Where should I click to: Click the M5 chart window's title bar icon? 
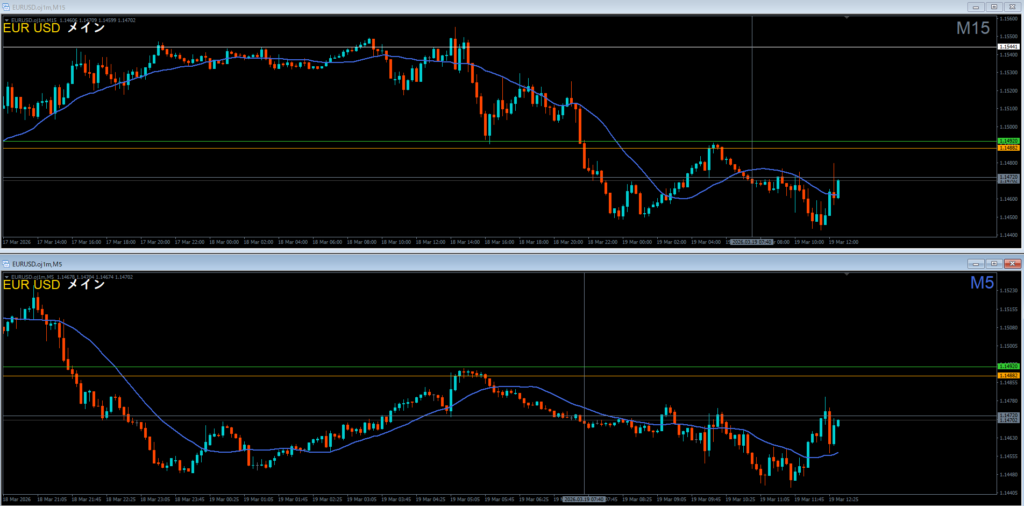click(x=7, y=263)
